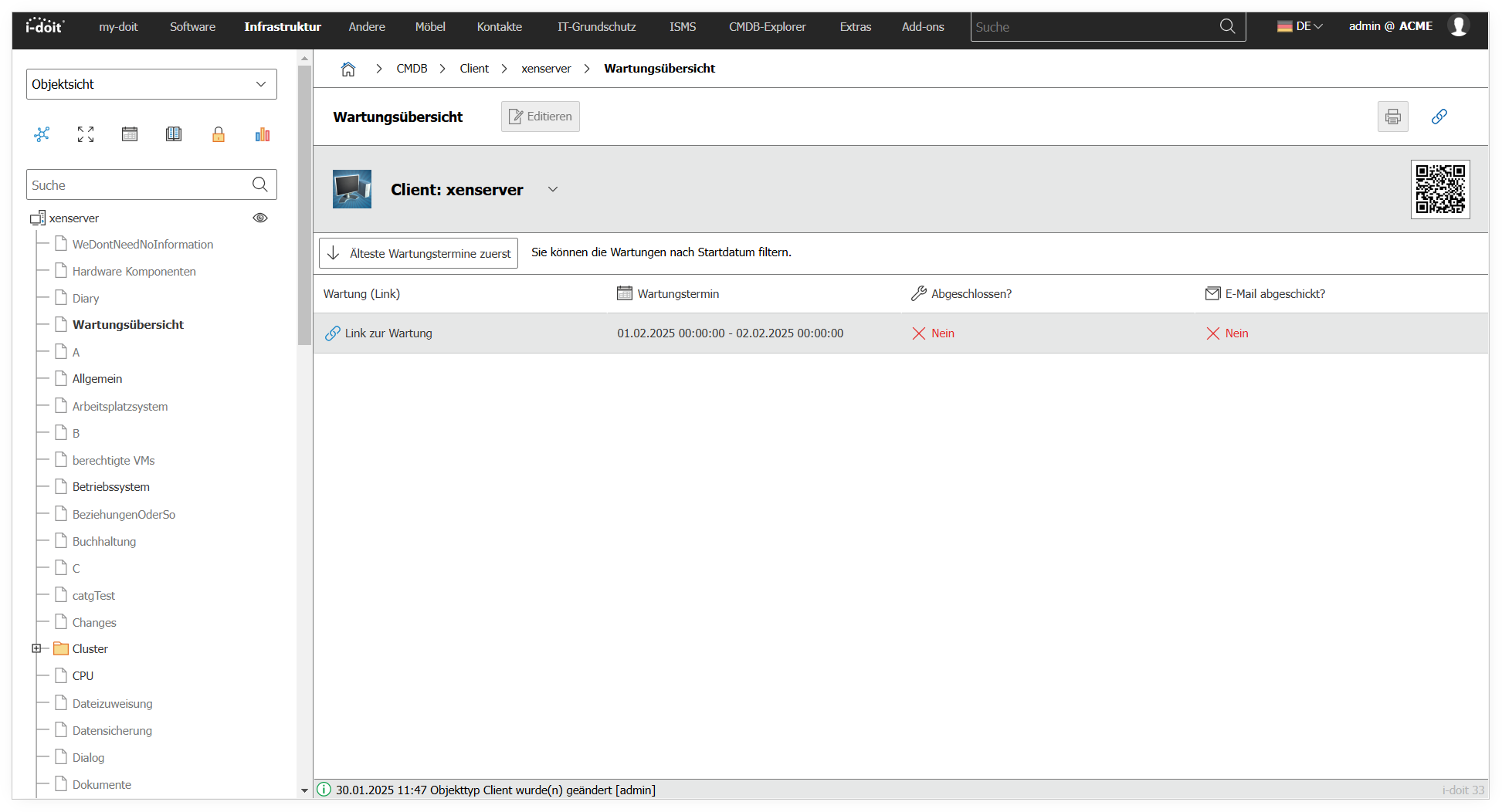Open the Objektsicht dropdown

coord(151,84)
